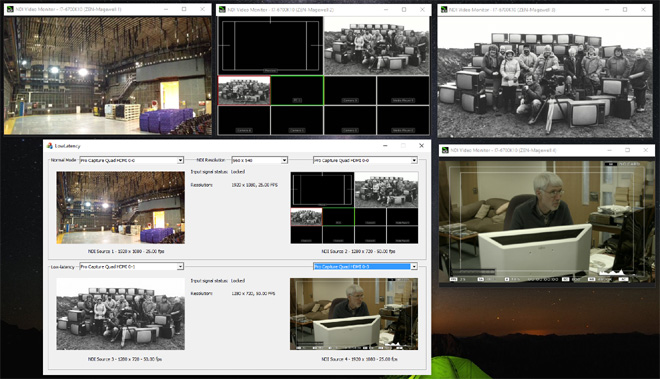Maximize the NDI Video Monitor Magewell 3 window
This screenshot has width=660, height=379.
point(625,9)
